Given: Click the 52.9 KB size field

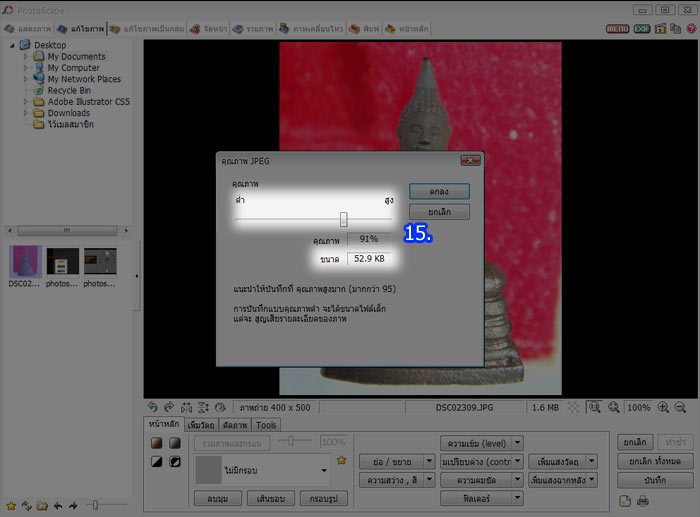Looking at the screenshot, I should coord(369,259).
